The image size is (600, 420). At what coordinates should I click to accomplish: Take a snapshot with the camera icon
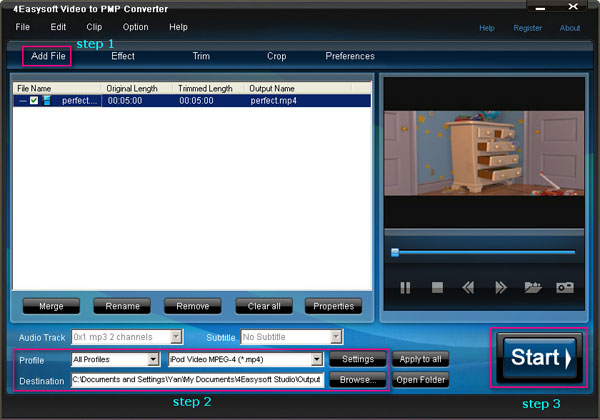tap(565, 288)
